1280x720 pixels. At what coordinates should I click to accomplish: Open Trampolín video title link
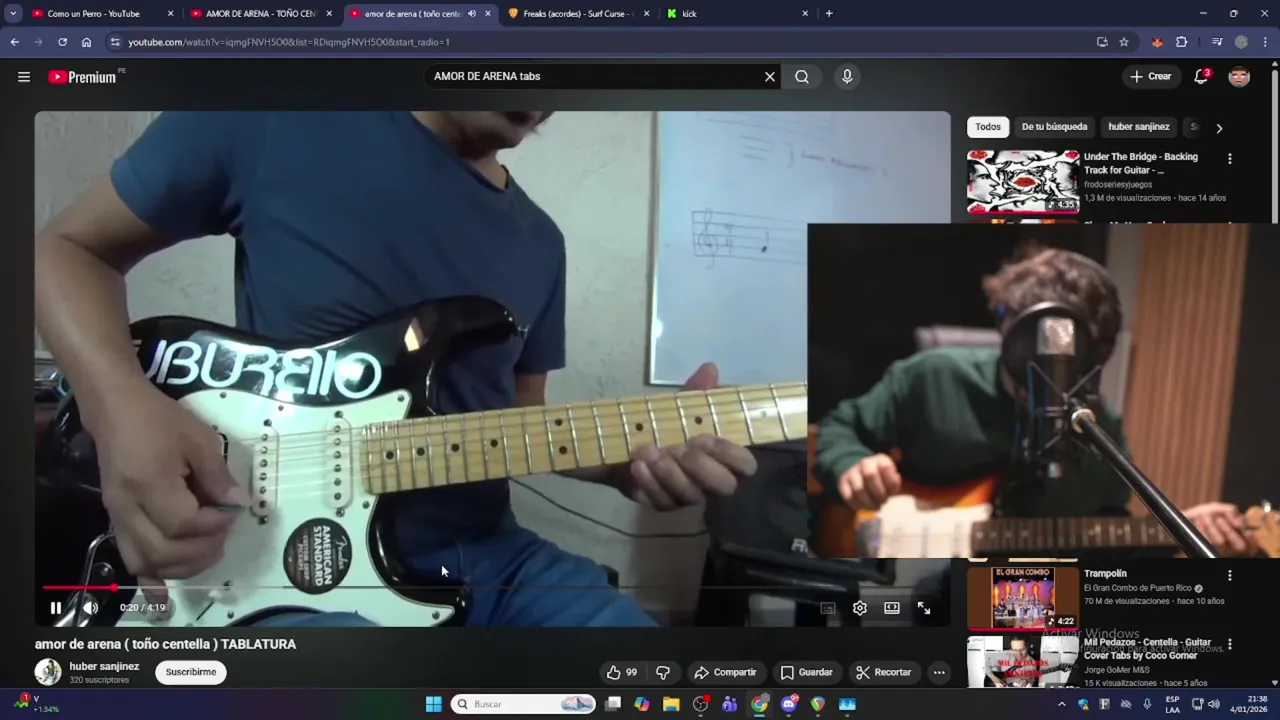tap(1105, 574)
